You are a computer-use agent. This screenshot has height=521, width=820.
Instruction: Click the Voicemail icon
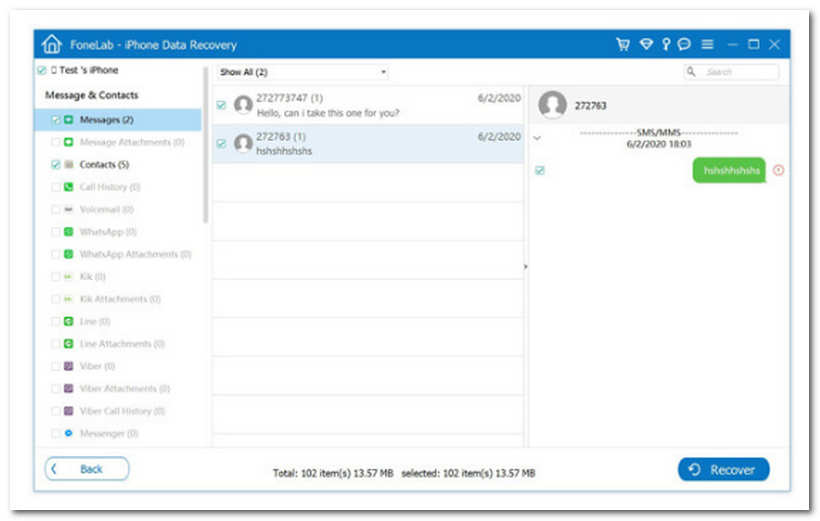[x=69, y=209]
